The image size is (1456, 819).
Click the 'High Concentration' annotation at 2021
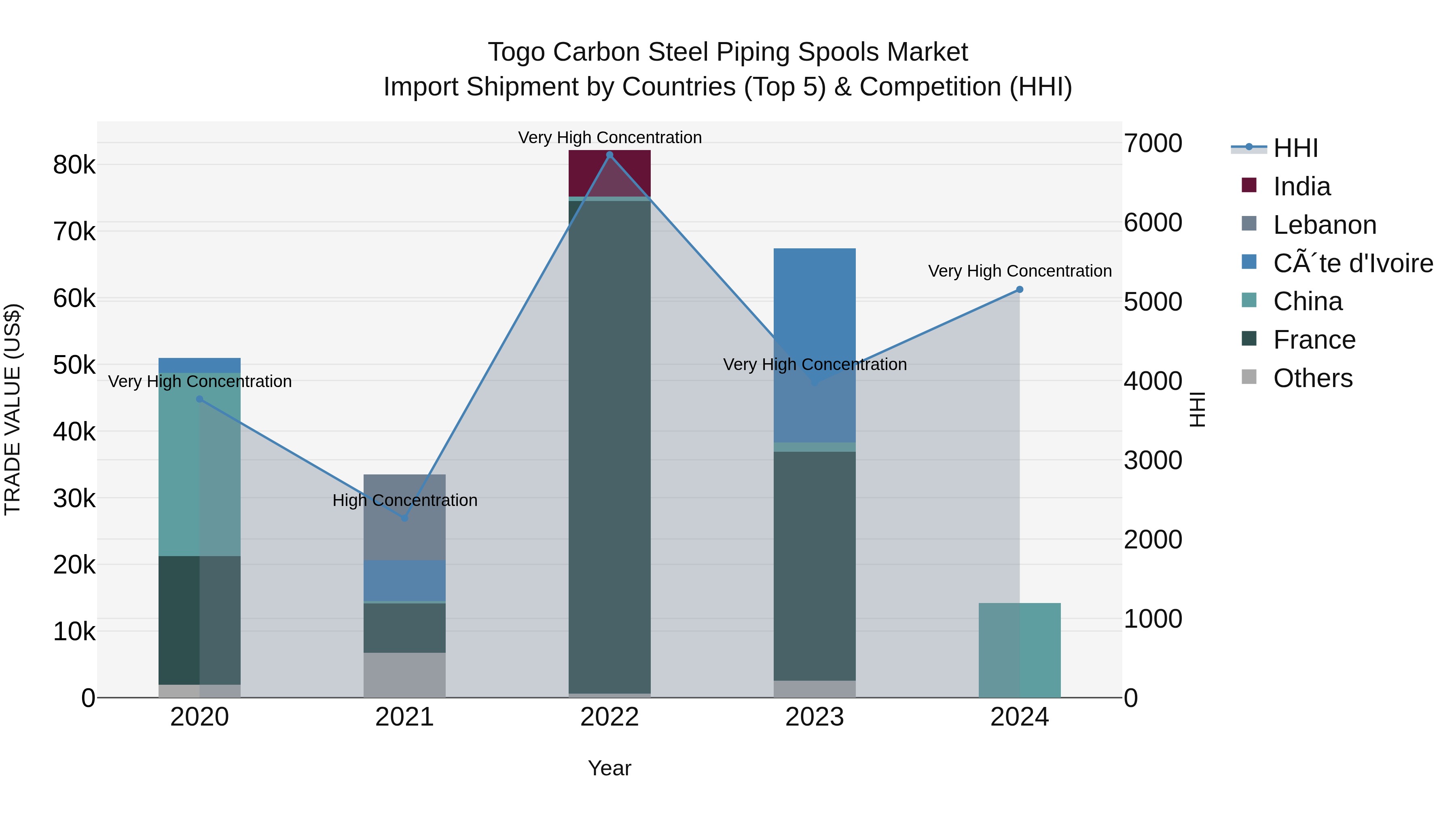pos(405,500)
